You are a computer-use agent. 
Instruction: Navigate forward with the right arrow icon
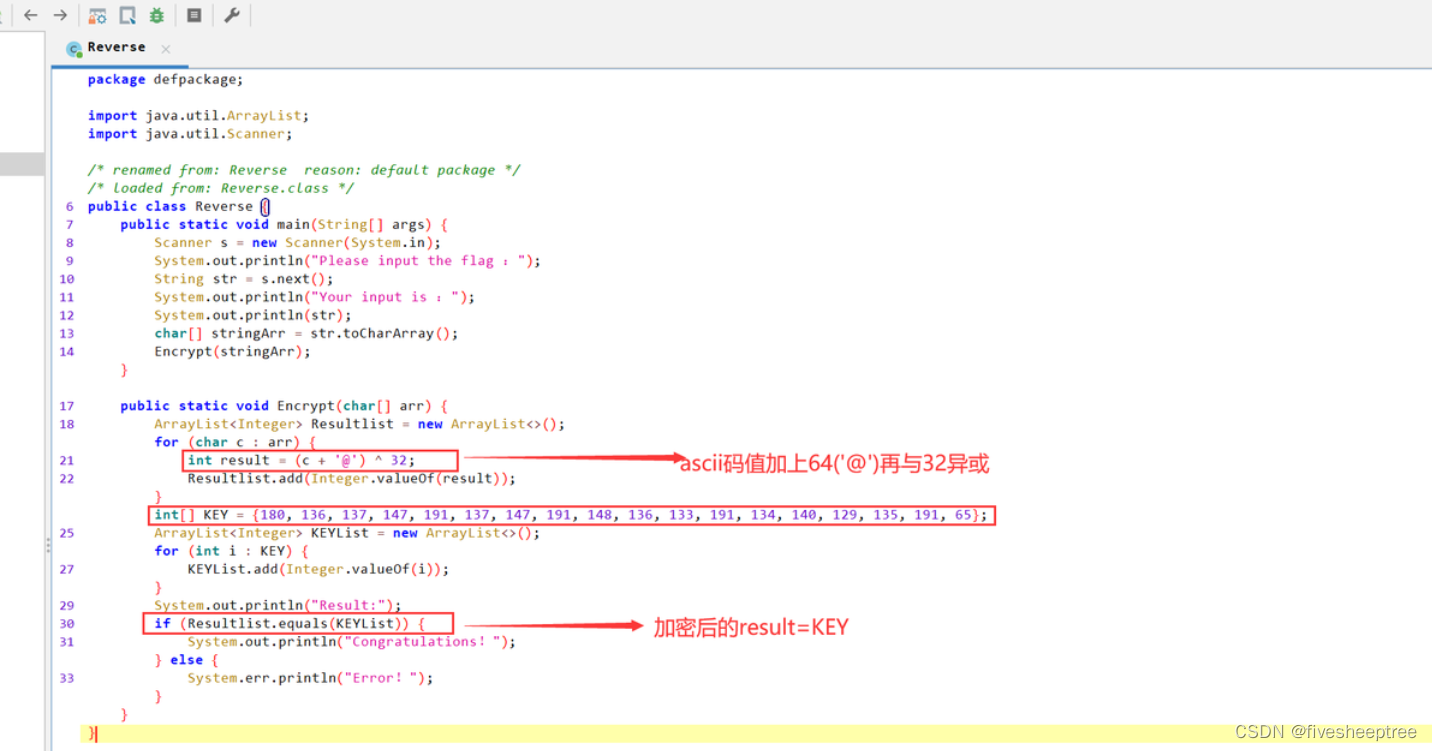(x=60, y=15)
